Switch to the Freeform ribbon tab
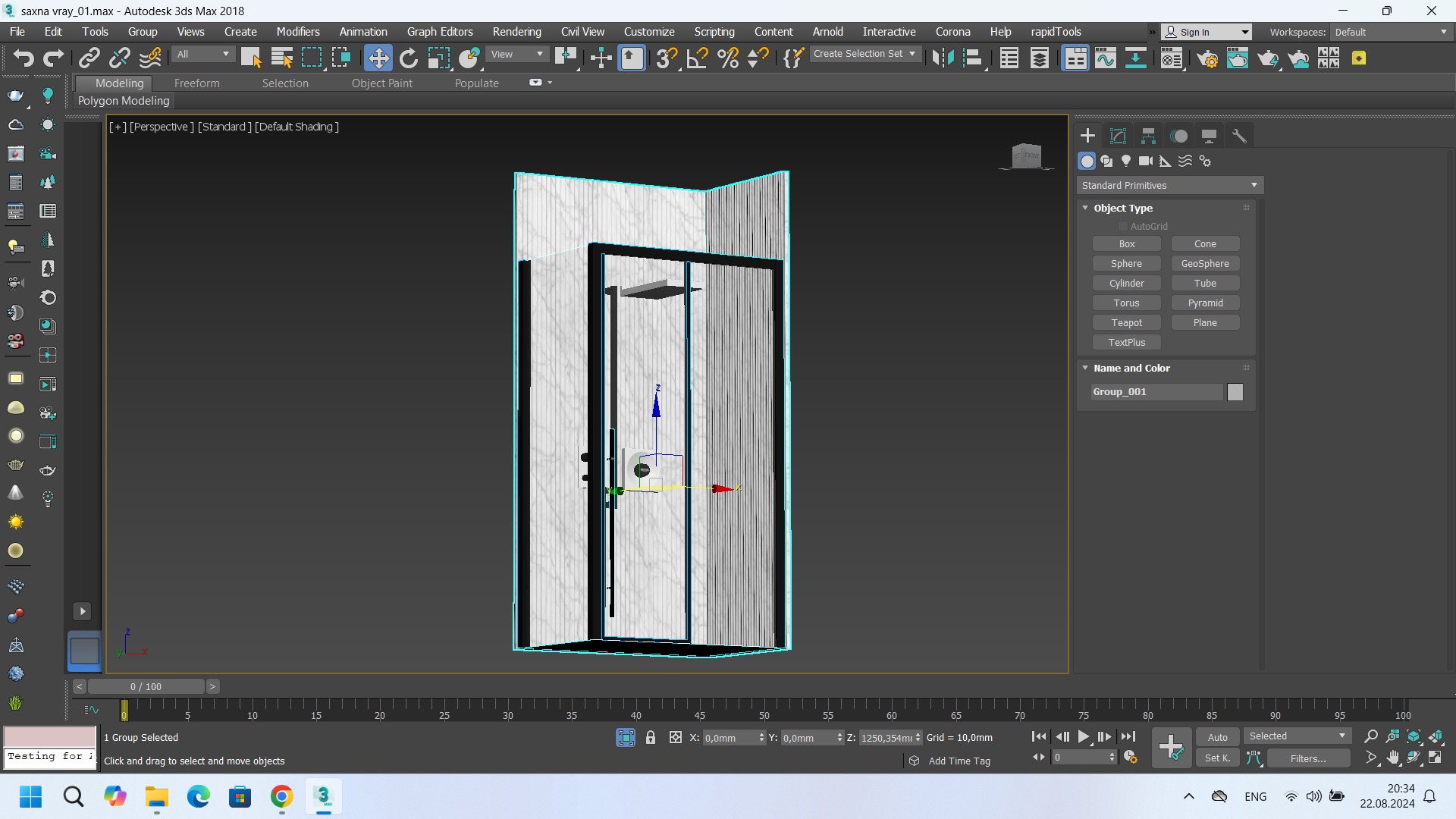This screenshot has height=819, width=1456. coord(196,83)
